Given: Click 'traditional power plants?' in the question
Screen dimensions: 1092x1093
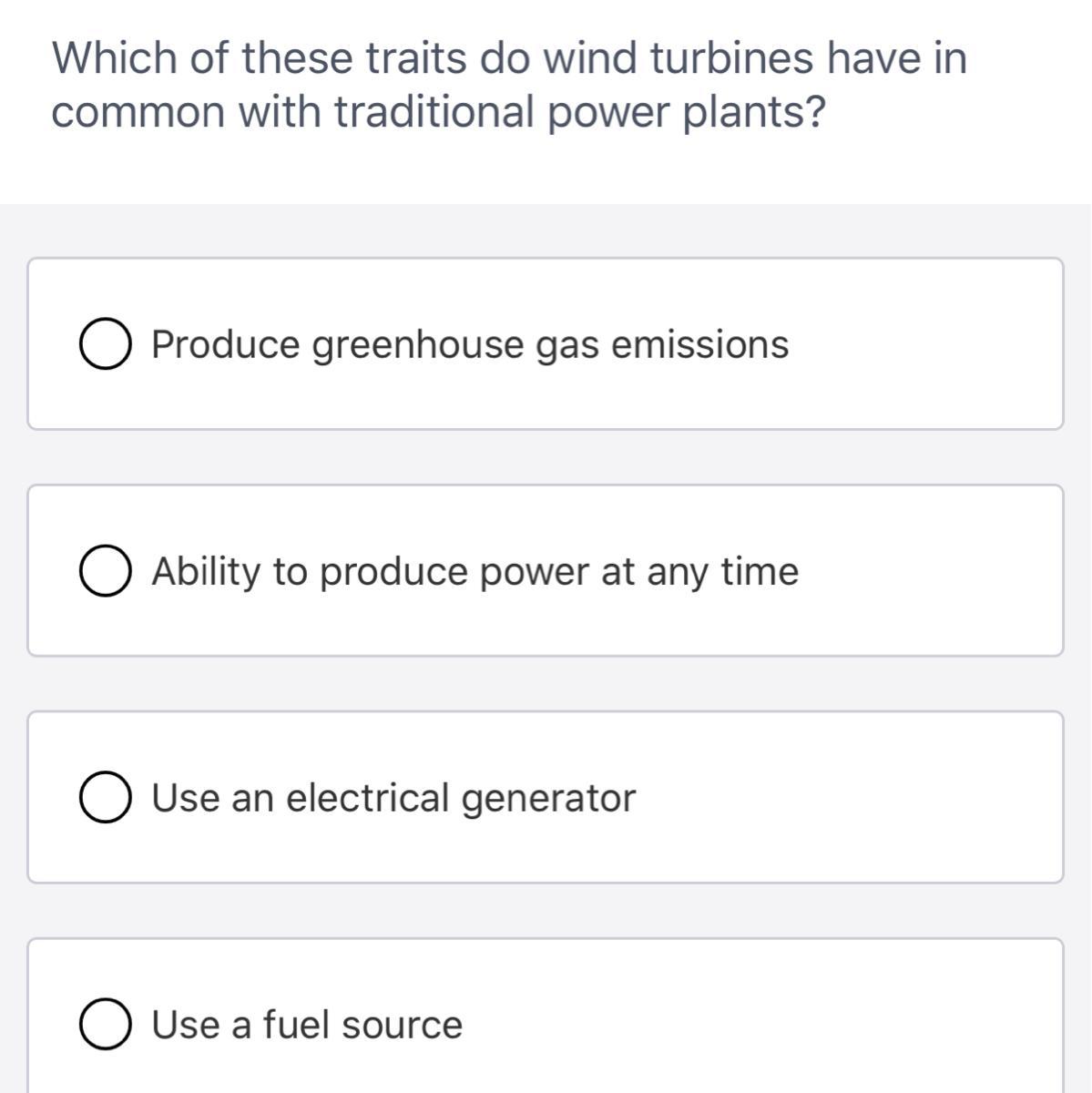Looking at the screenshot, I should [578, 112].
